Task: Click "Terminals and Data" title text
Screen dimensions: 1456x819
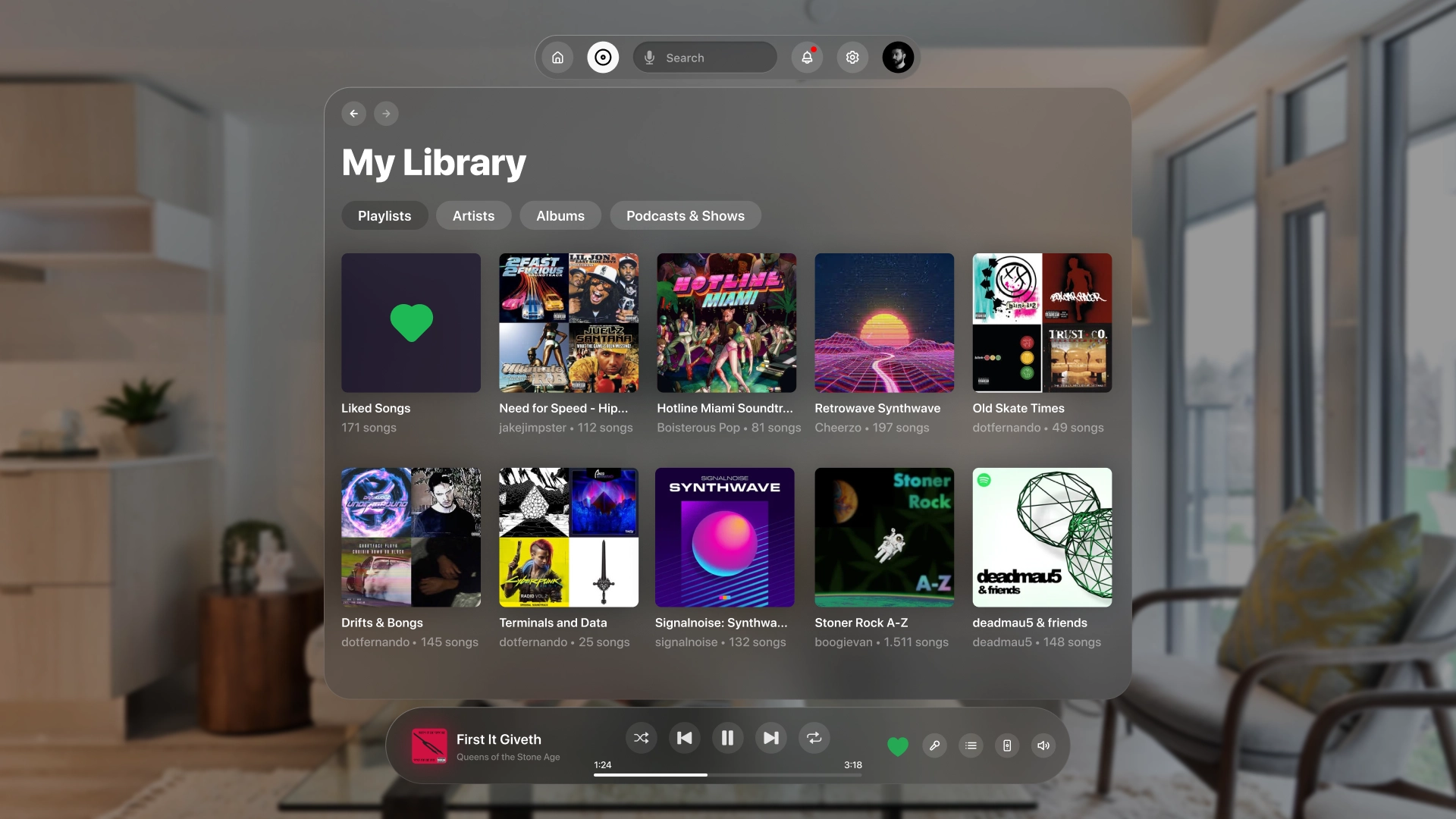Action: (553, 623)
